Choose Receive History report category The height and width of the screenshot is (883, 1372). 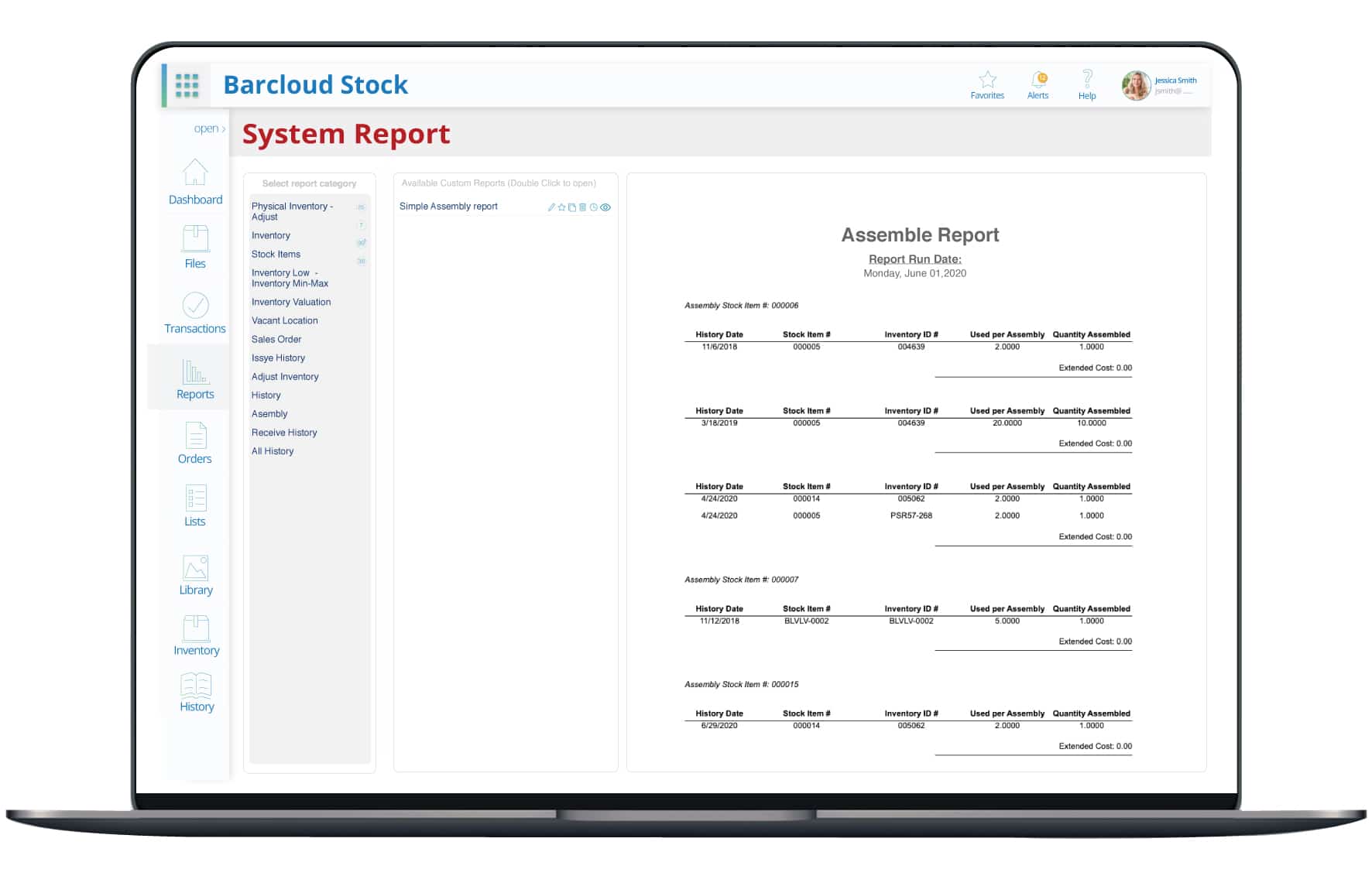pyautogui.click(x=284, y=432)
